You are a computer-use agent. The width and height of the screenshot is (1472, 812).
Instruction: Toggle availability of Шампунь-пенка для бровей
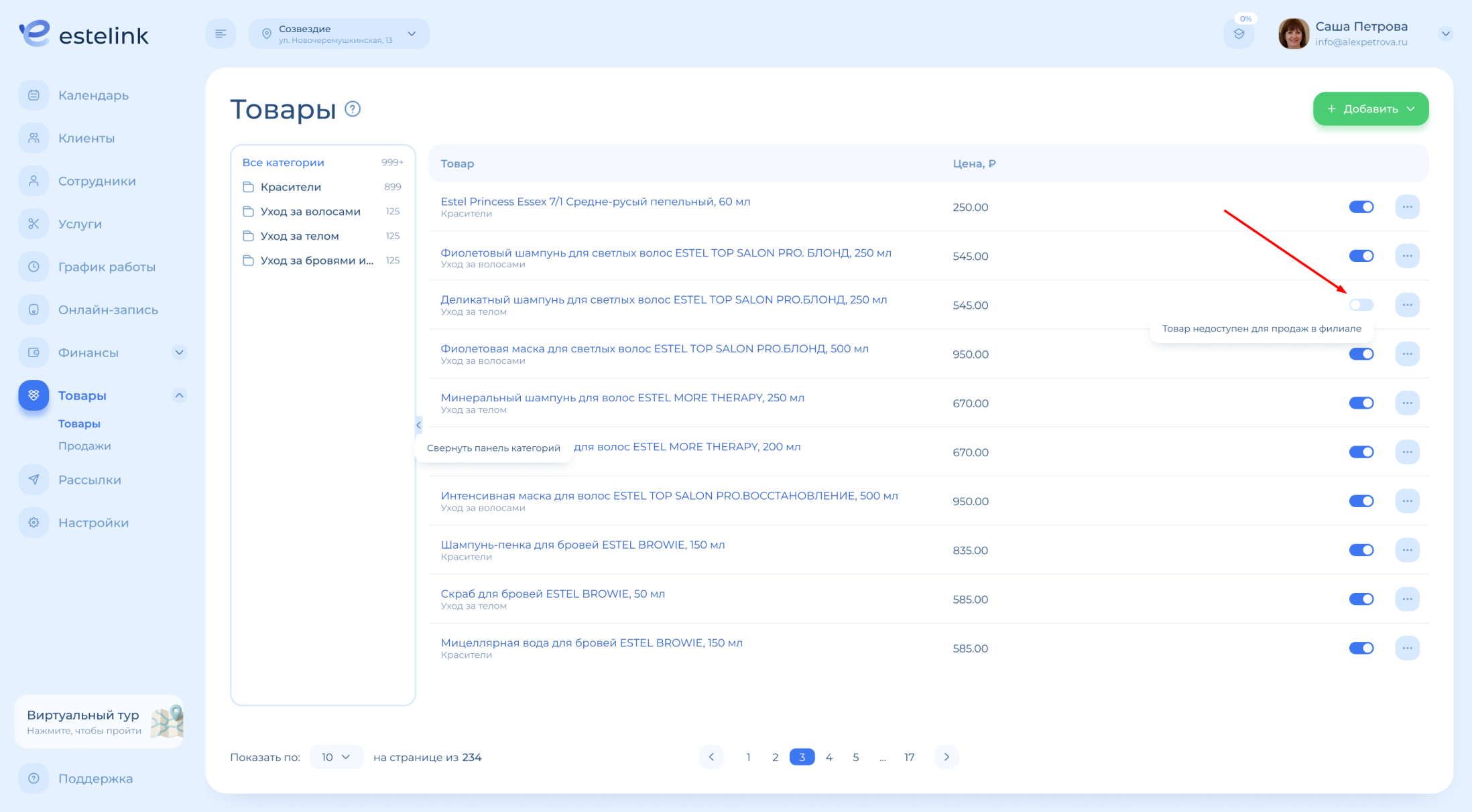1361,550
